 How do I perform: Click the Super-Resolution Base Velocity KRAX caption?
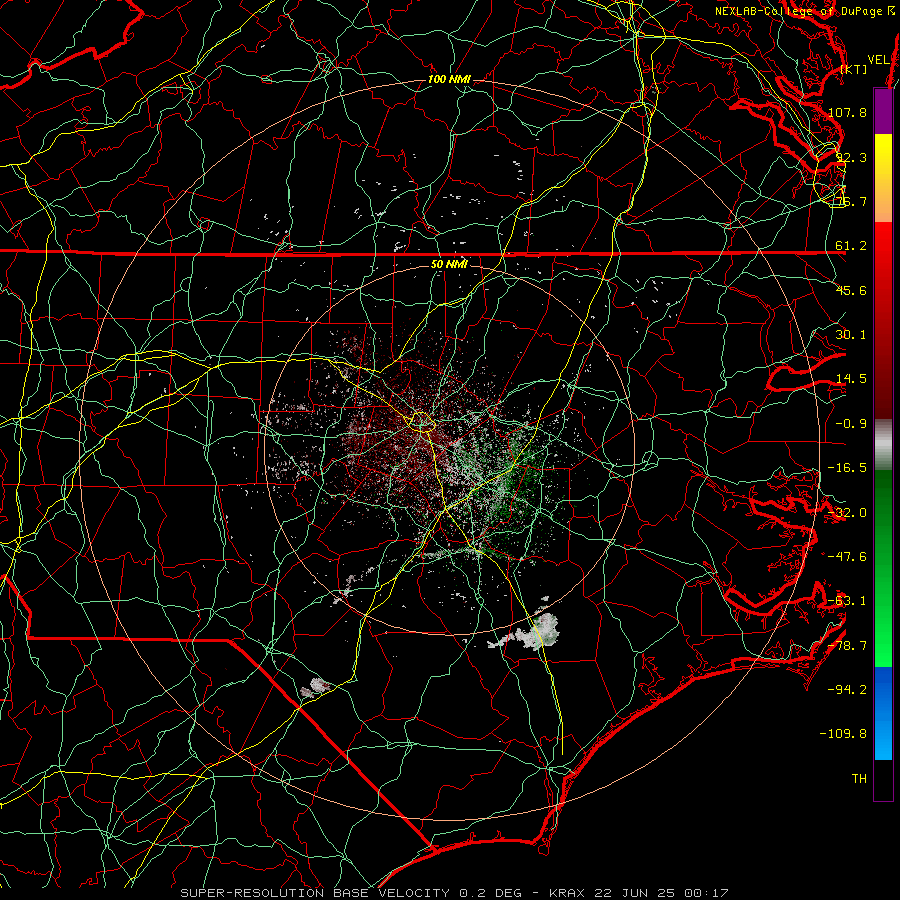(x=455, y=893)
